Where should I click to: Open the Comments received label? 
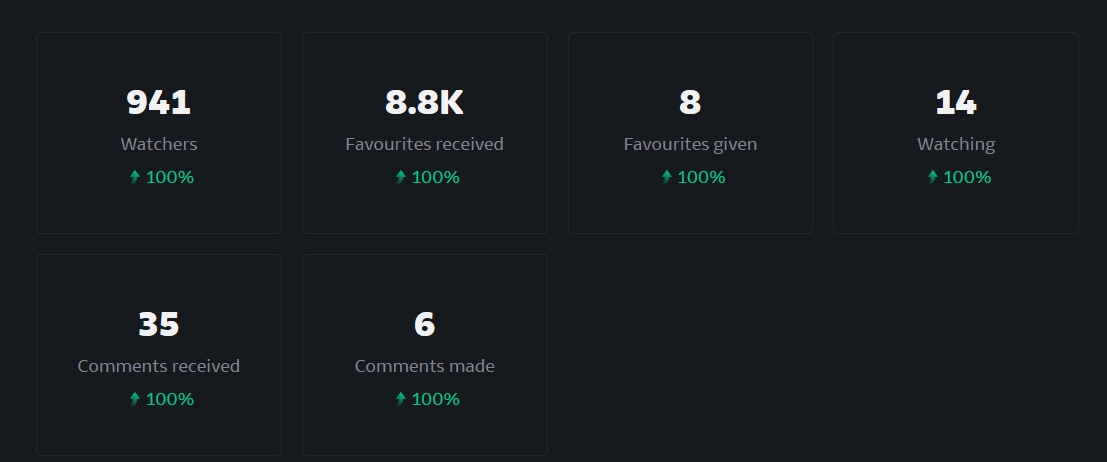pos(159,366)
